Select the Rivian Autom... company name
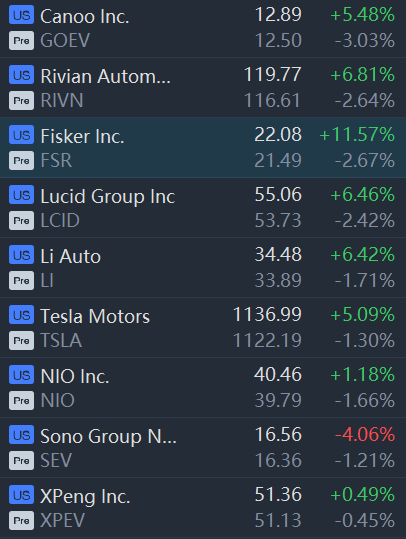This screenshot has height=539, width=406. click(106, 76)
